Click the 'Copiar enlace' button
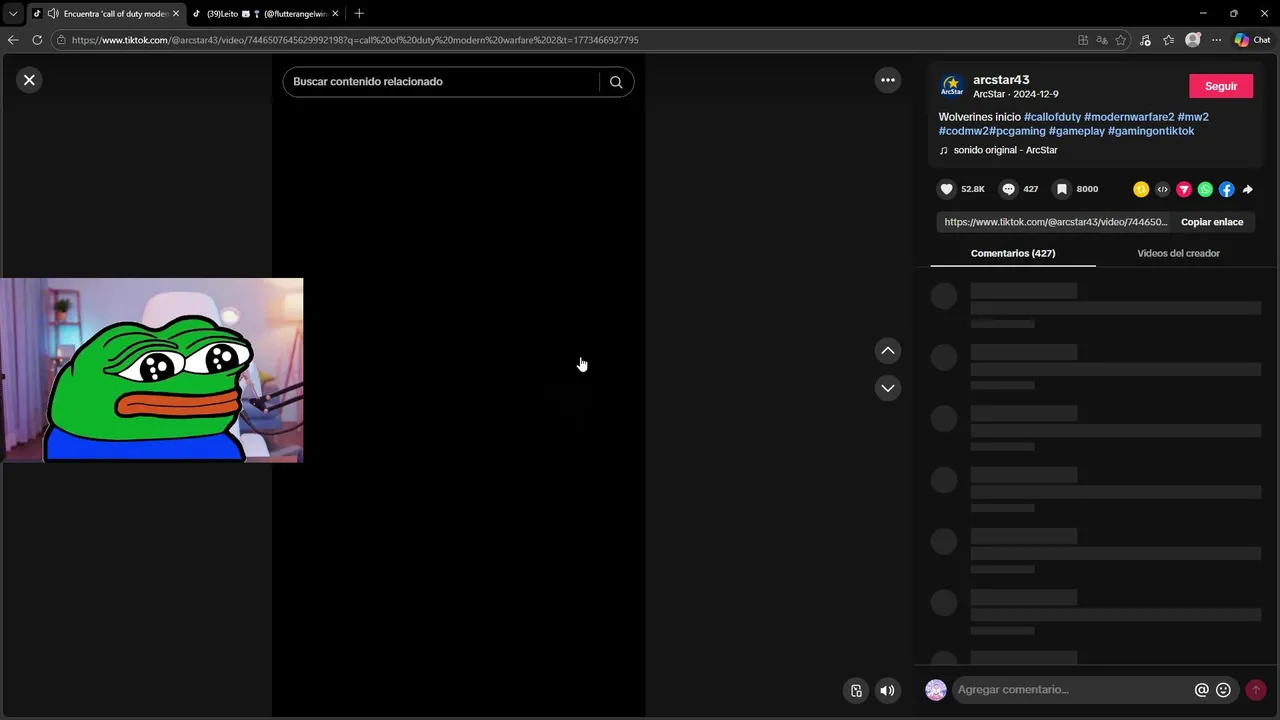The width and height of the screenshot is (1280, 720). (1212, 222)
